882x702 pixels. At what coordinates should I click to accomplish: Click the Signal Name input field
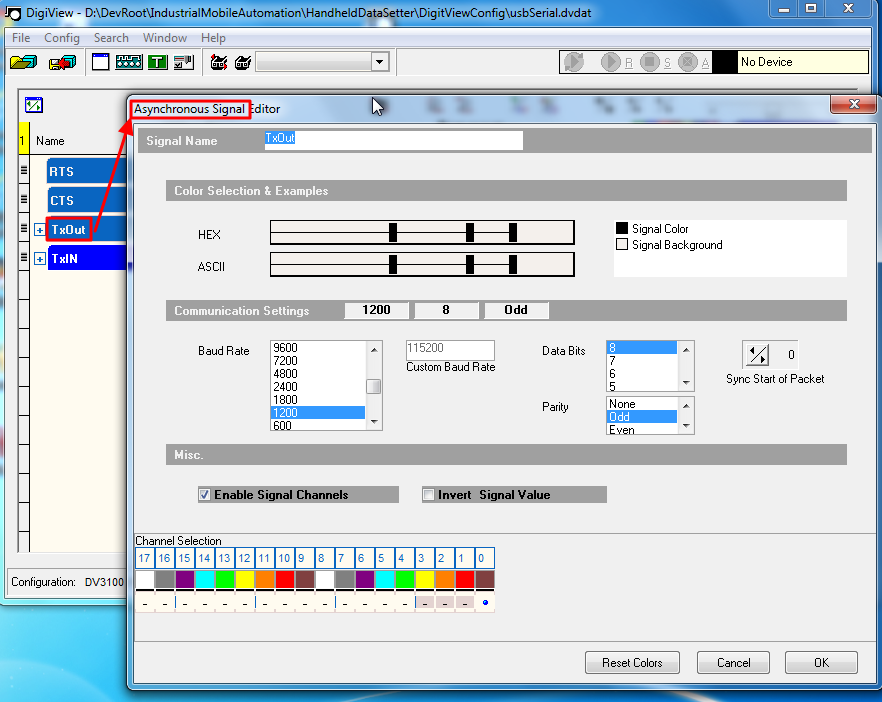click(x=393, y=140)
